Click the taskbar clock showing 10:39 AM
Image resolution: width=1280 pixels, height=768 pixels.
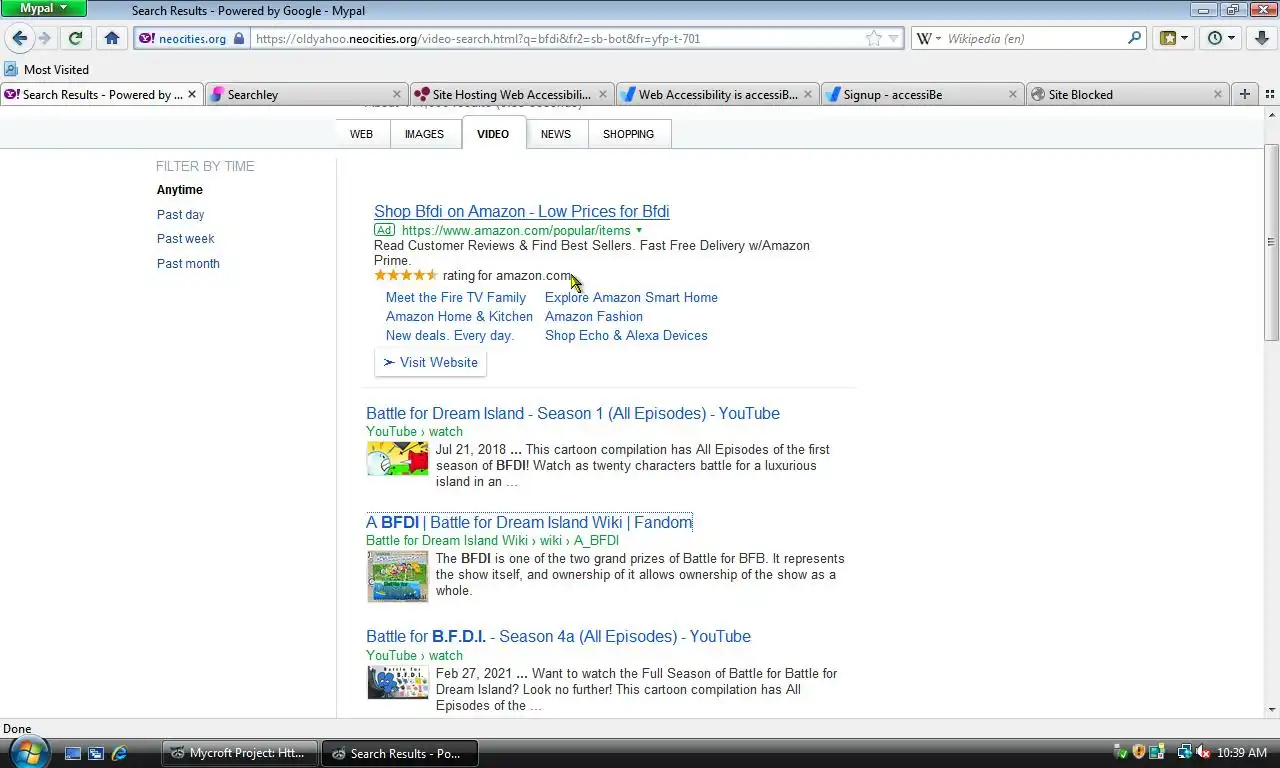(x=1242, y=753)
